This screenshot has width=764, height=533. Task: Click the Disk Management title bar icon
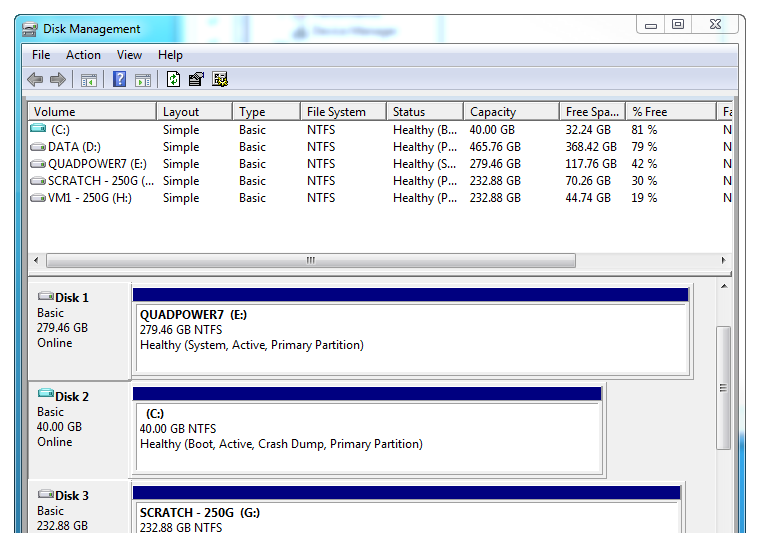pos(30,29)
